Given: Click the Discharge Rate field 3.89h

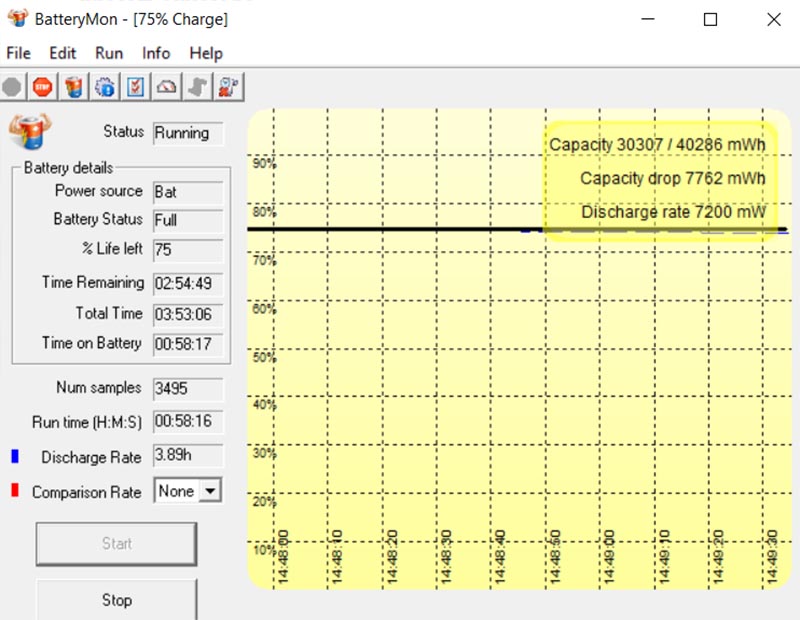Looking at the screenshot, I should pos(188,455).
